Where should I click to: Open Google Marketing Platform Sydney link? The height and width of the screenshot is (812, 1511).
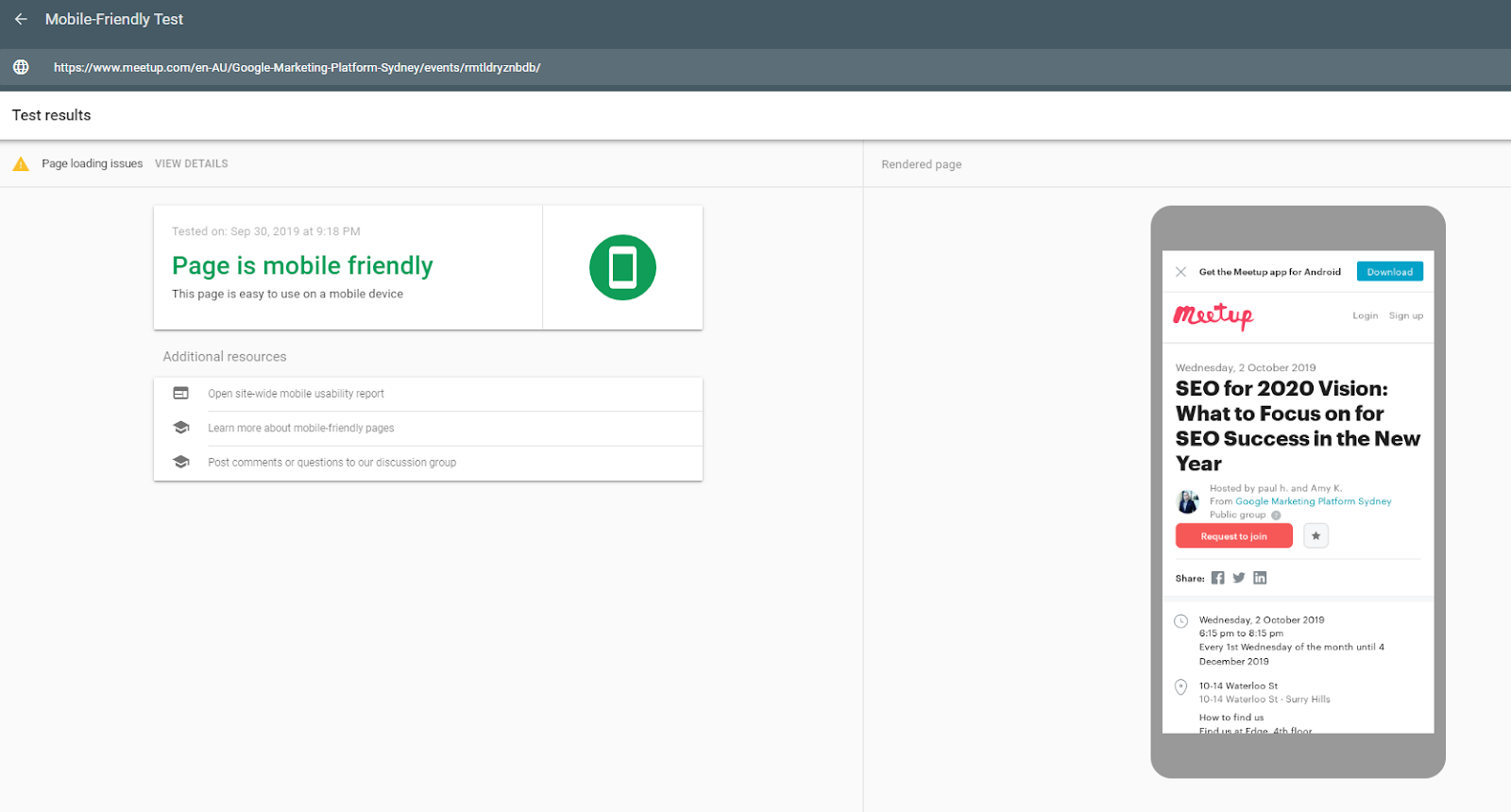[1314, 501]
